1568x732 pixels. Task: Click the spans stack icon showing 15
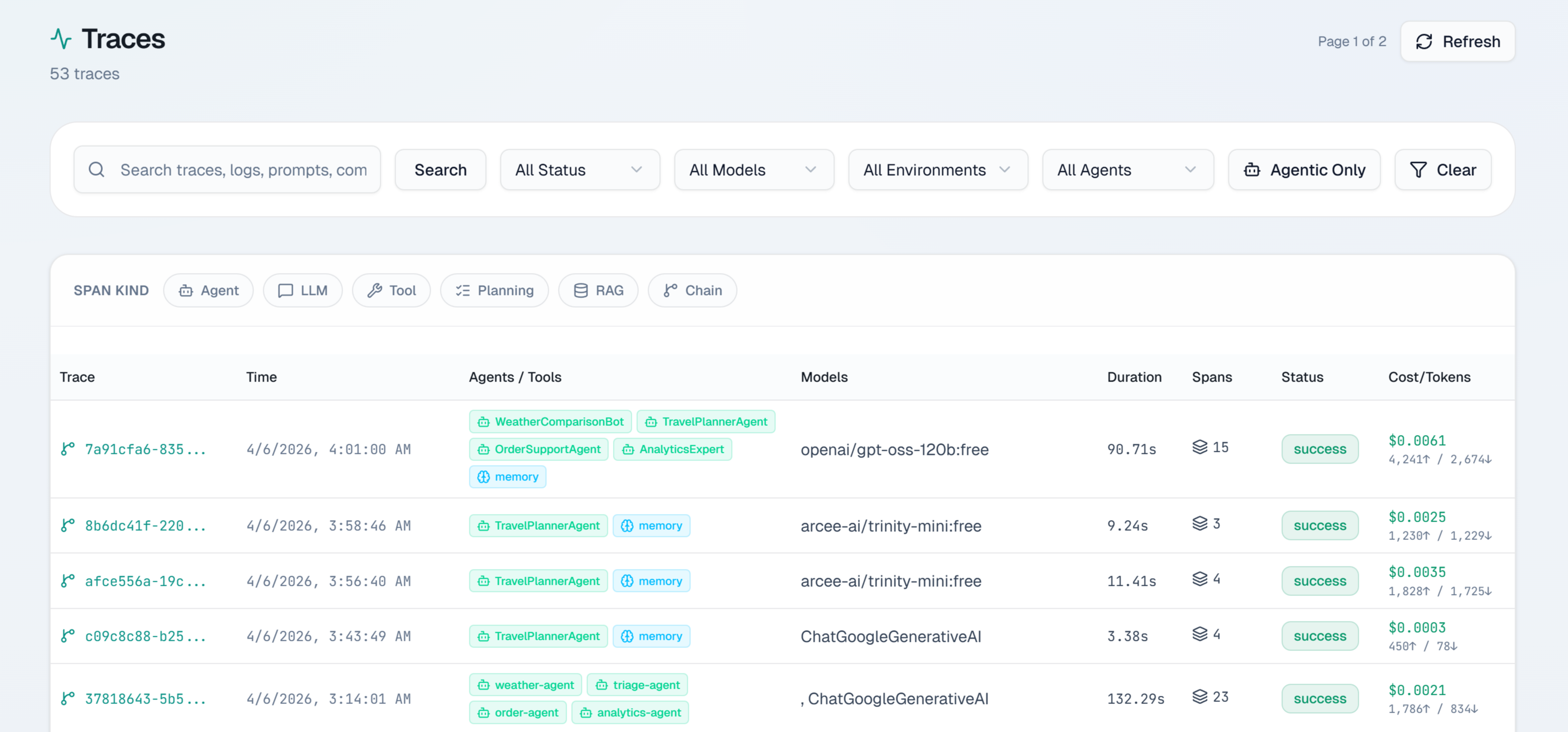[1200, 446]
